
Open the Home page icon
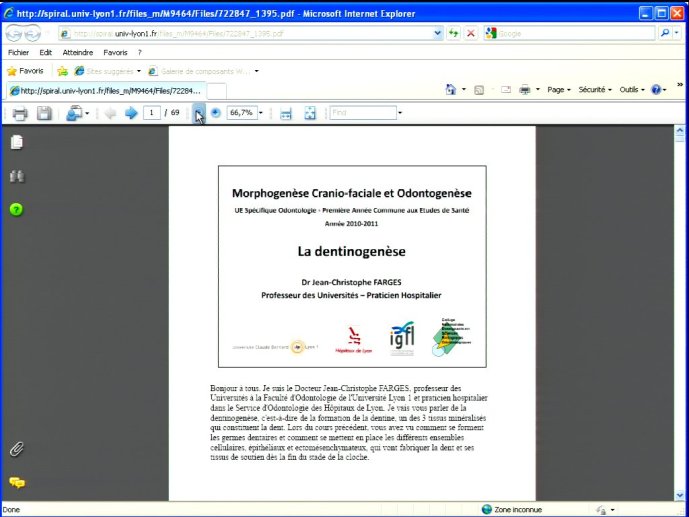(x=451, y=90)
